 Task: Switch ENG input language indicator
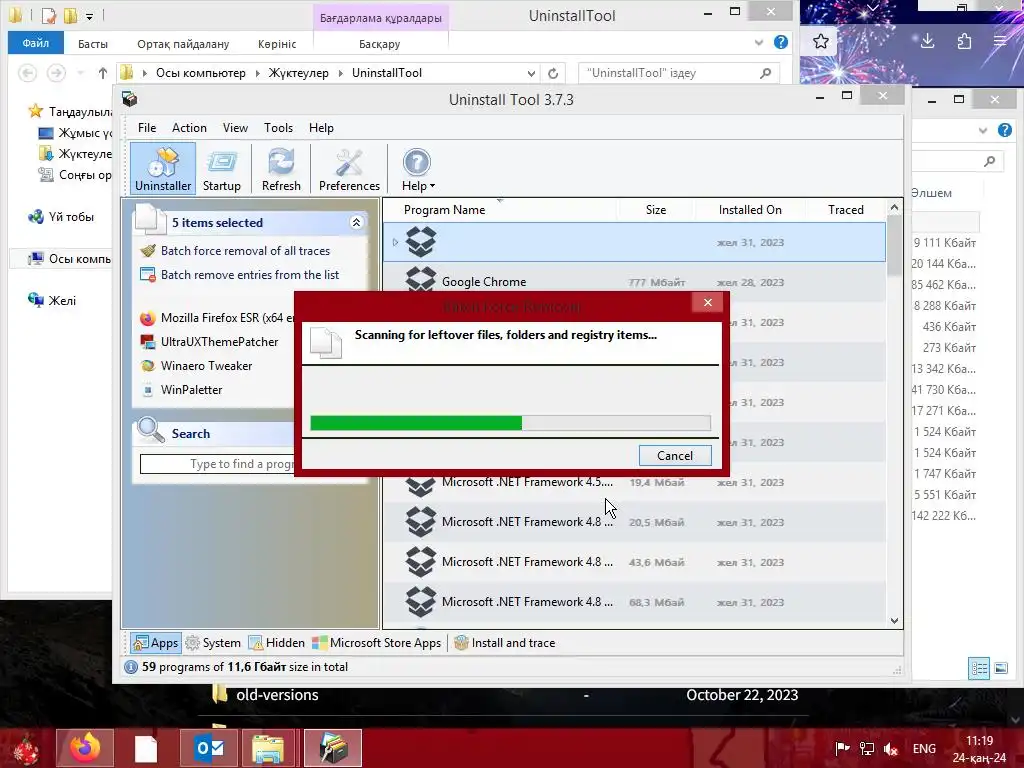click(924, 748)
